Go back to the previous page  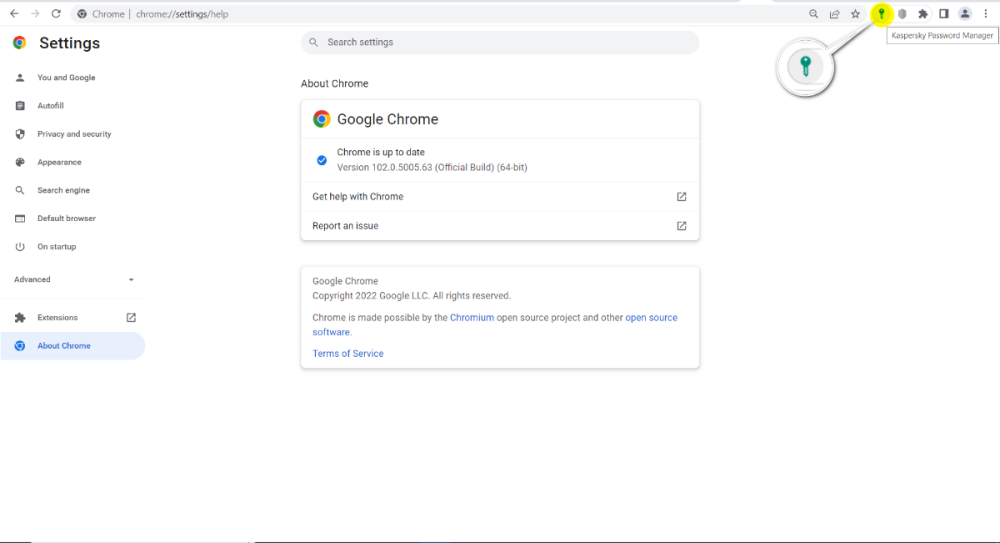click(x=14, y=14)
